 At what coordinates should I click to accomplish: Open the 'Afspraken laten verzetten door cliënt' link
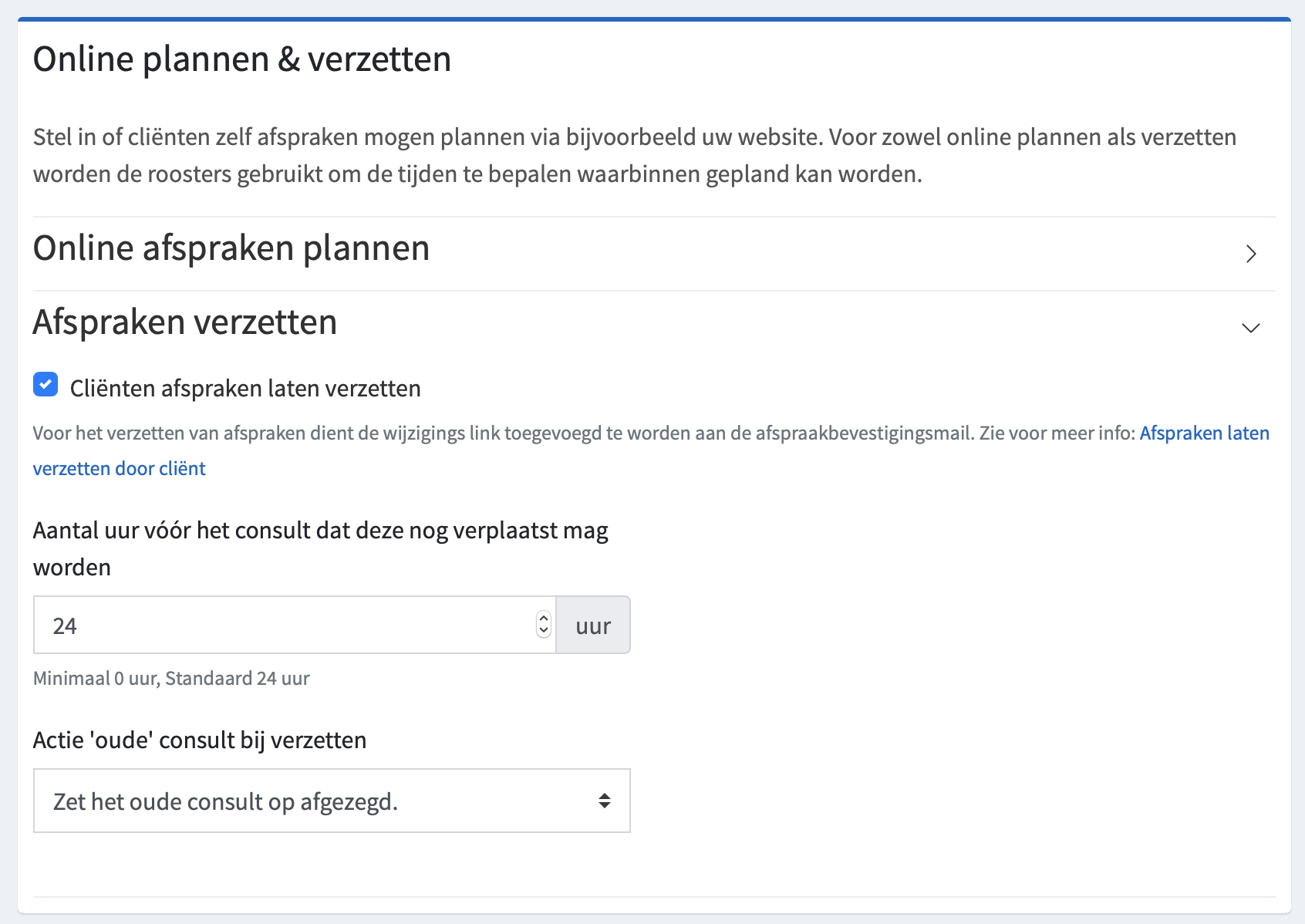1203,433
